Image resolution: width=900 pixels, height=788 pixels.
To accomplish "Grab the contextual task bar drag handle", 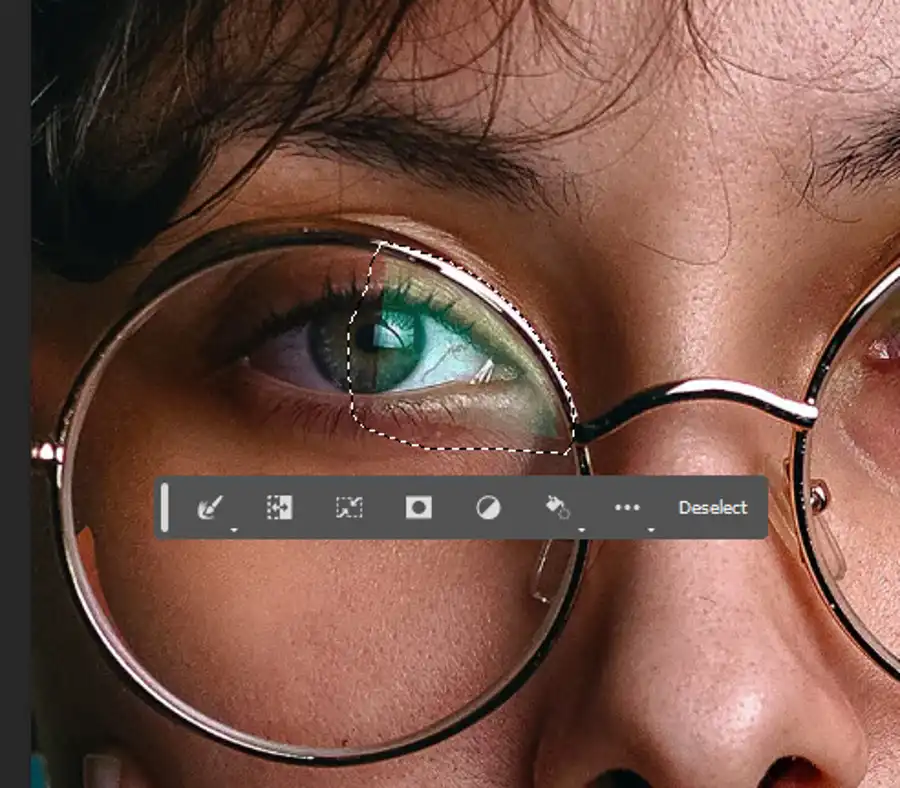I will click(165, 507).
